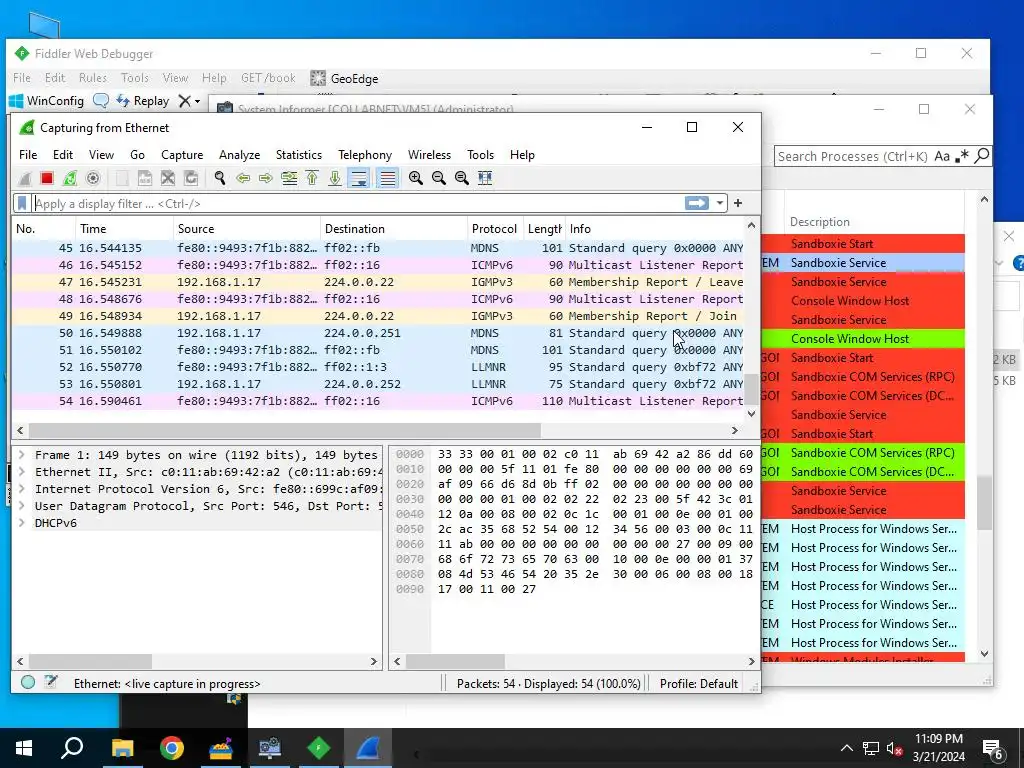Open Wireshark Analyze menu
1024x768 pixels.
coord(240,155)
